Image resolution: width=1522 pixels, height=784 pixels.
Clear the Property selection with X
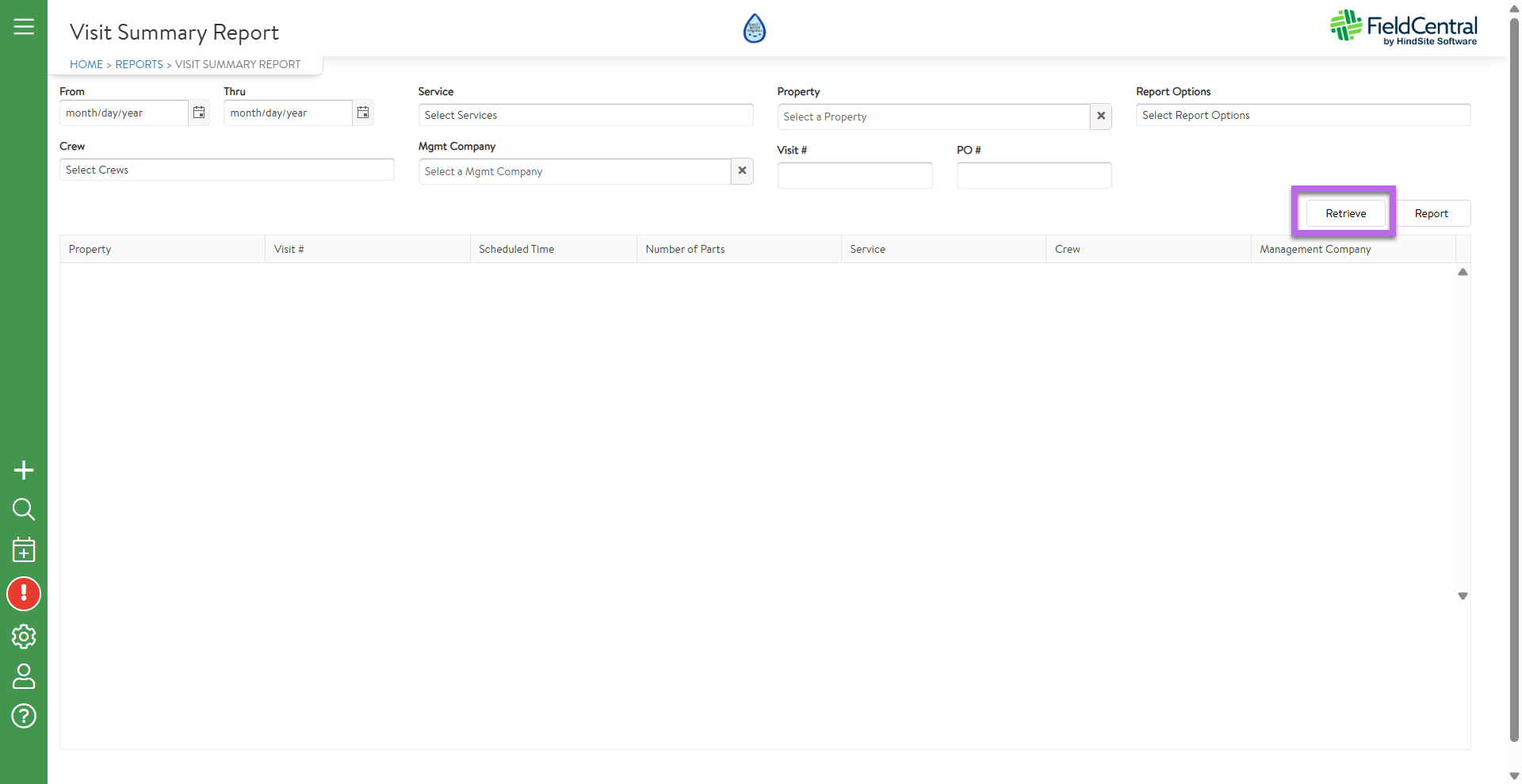tap(1101, 117)
